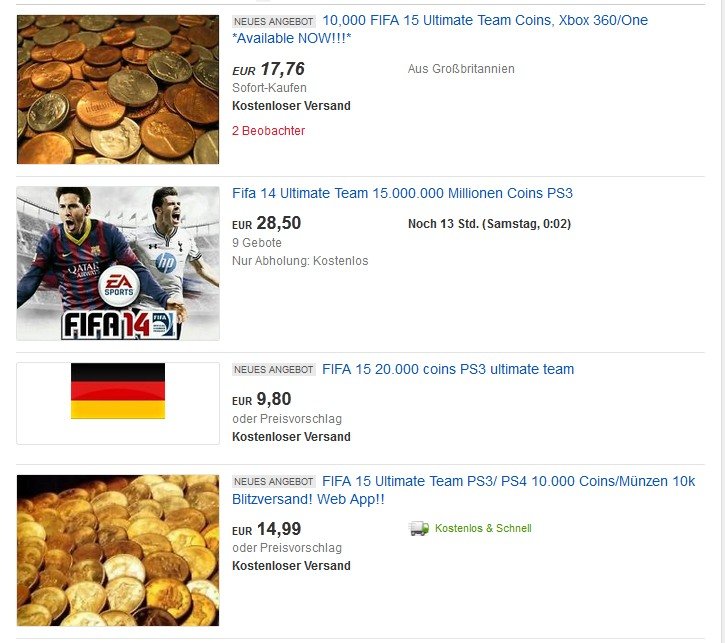Click NEUES ANGEBOT badge on the 20.000 coins listing
The width and height of the screenshot is (725, 643).
274,370
